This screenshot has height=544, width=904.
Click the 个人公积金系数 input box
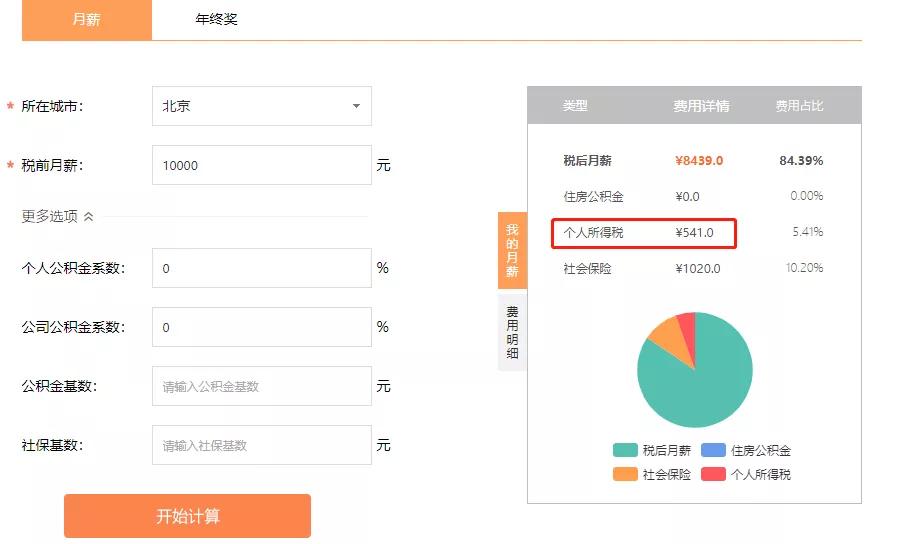coord(261,268)
